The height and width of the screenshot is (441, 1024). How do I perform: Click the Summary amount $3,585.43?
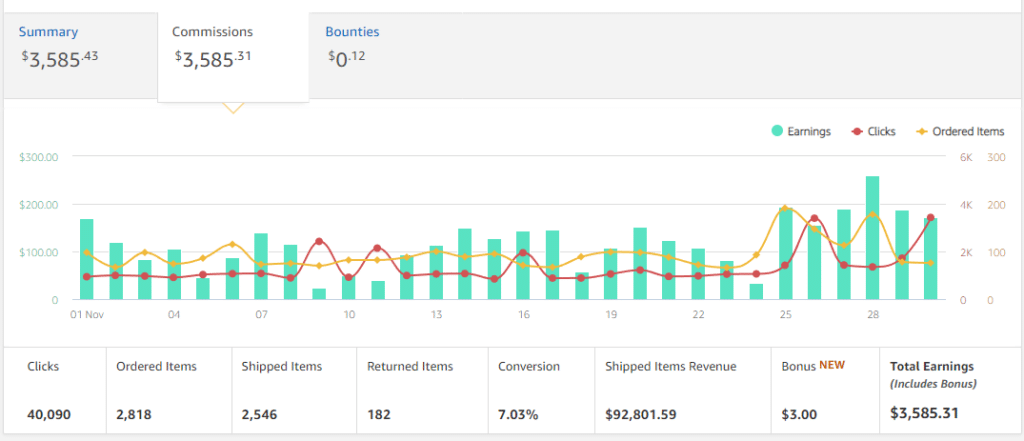tap(60, 59)
